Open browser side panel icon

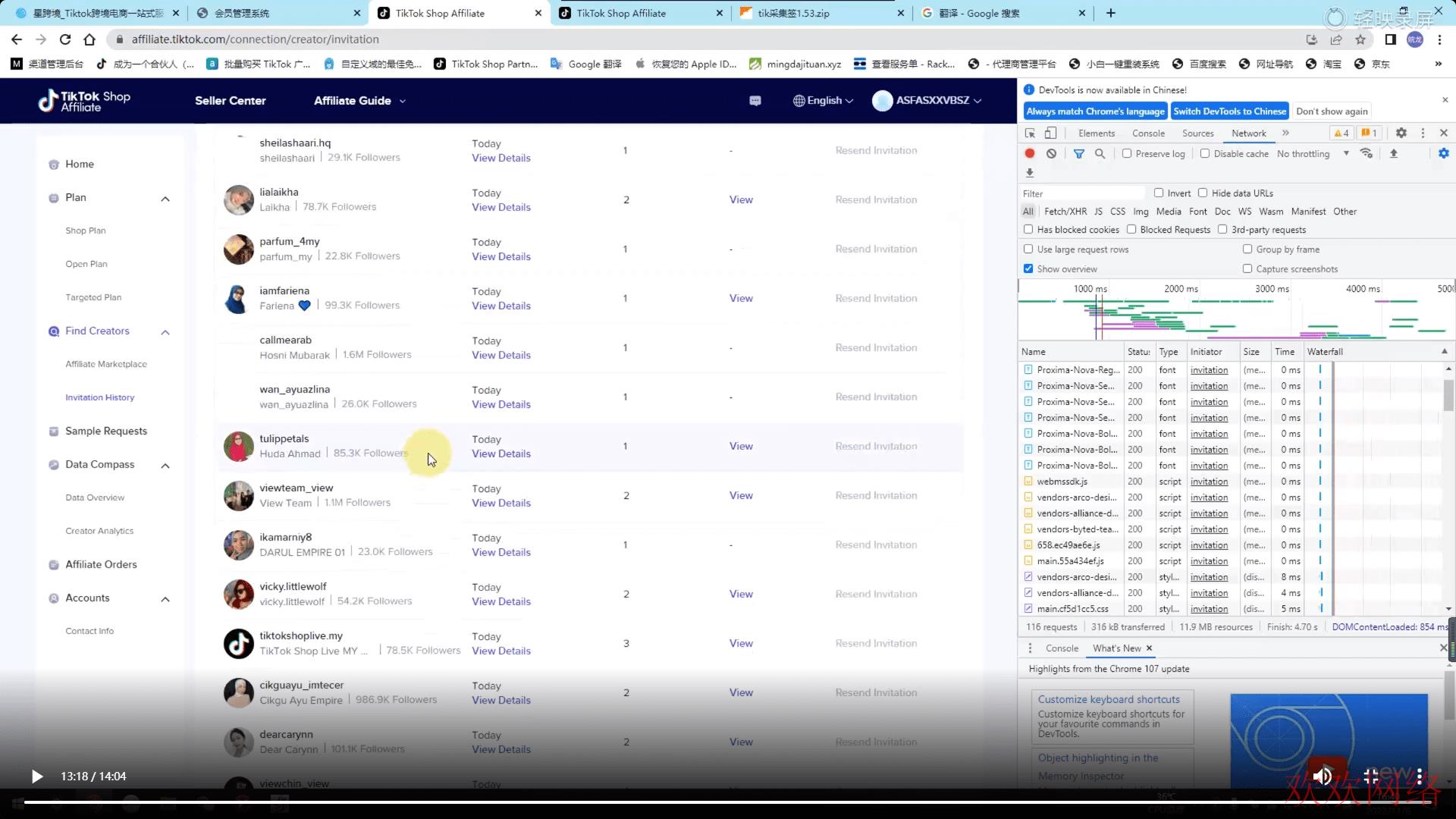click(1390, 39)
